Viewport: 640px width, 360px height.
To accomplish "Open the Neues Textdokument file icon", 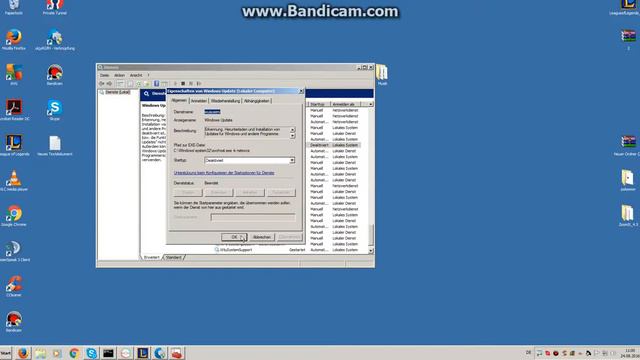I will click(55, 145).
